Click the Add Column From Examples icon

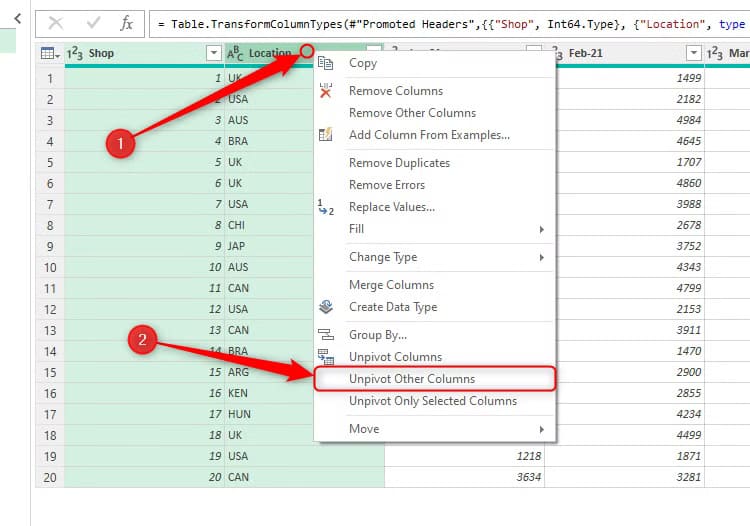325,134
